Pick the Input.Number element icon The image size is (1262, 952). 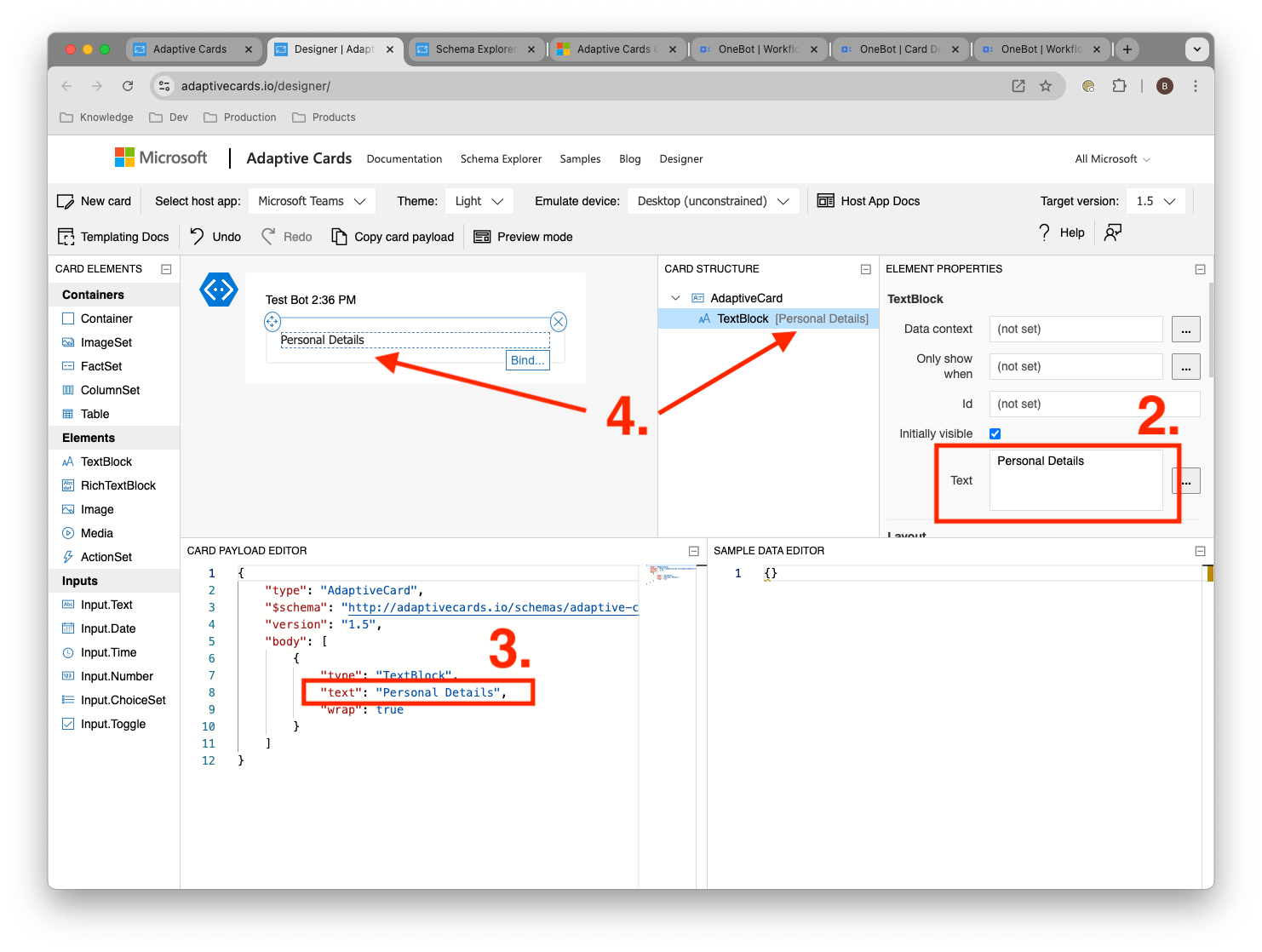pos(68,676)
